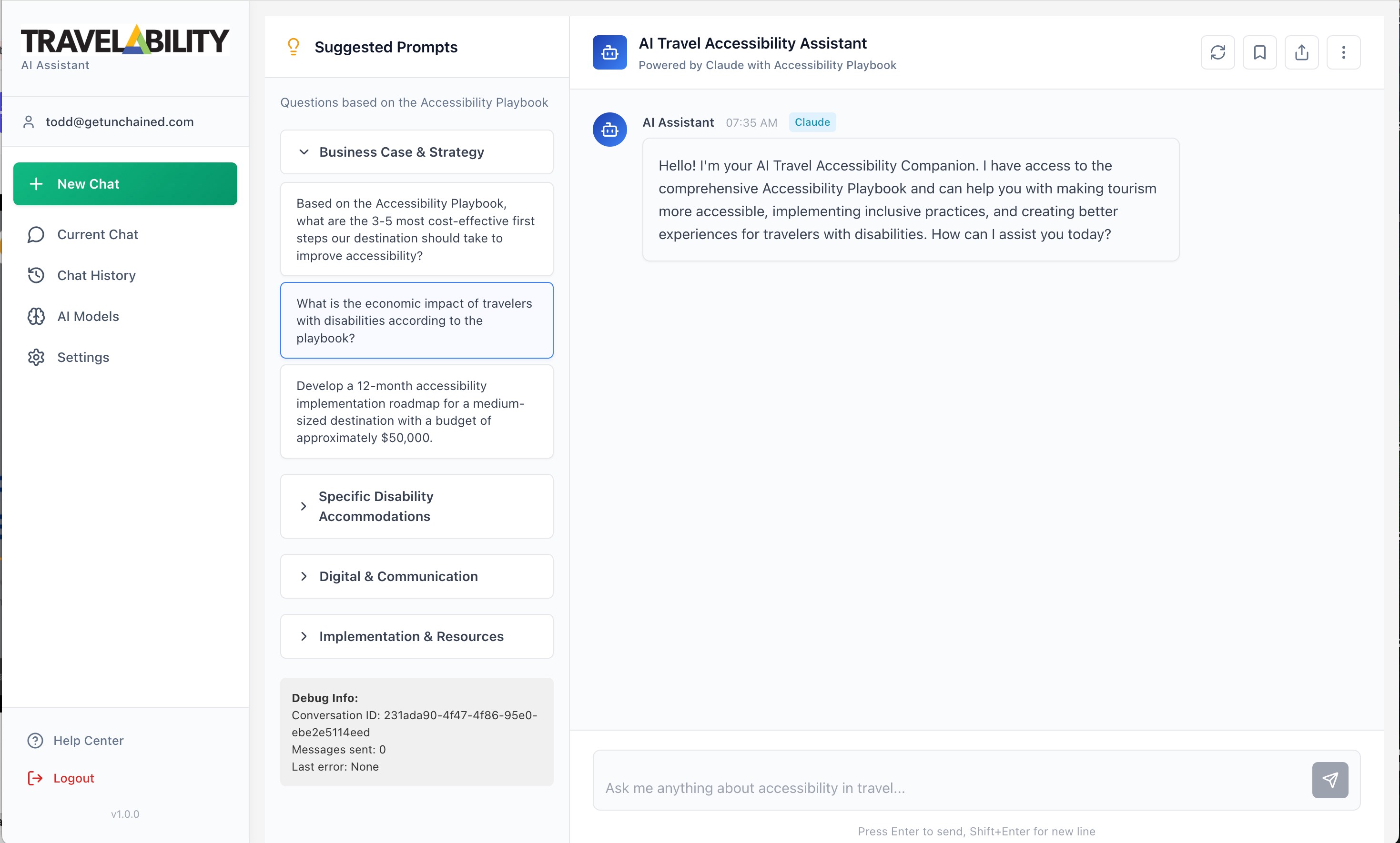Click the Logout arrow icon
This screenshot has height=843, width=1400.
click(35, 778)
